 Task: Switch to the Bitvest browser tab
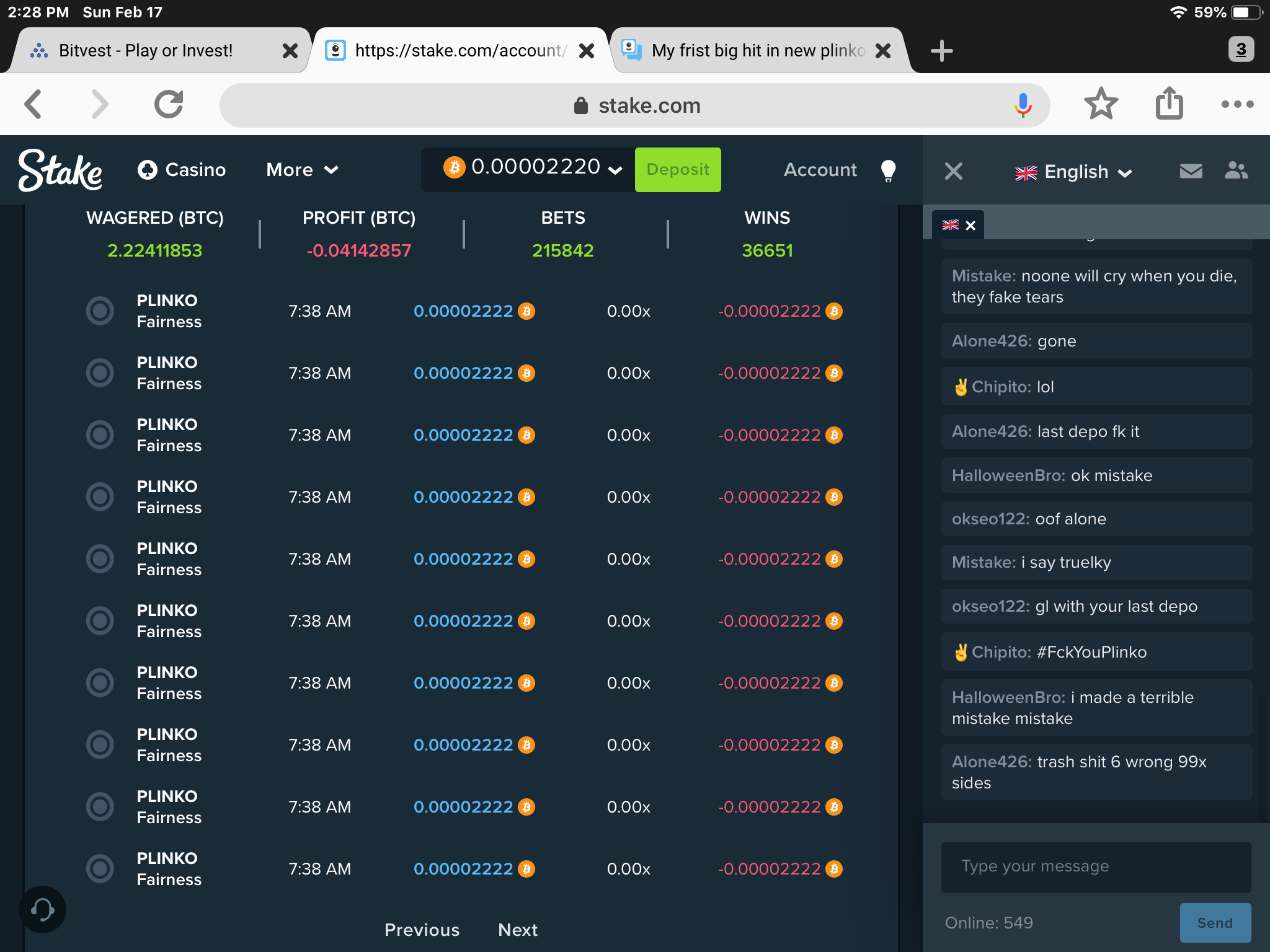pos(146,50)
